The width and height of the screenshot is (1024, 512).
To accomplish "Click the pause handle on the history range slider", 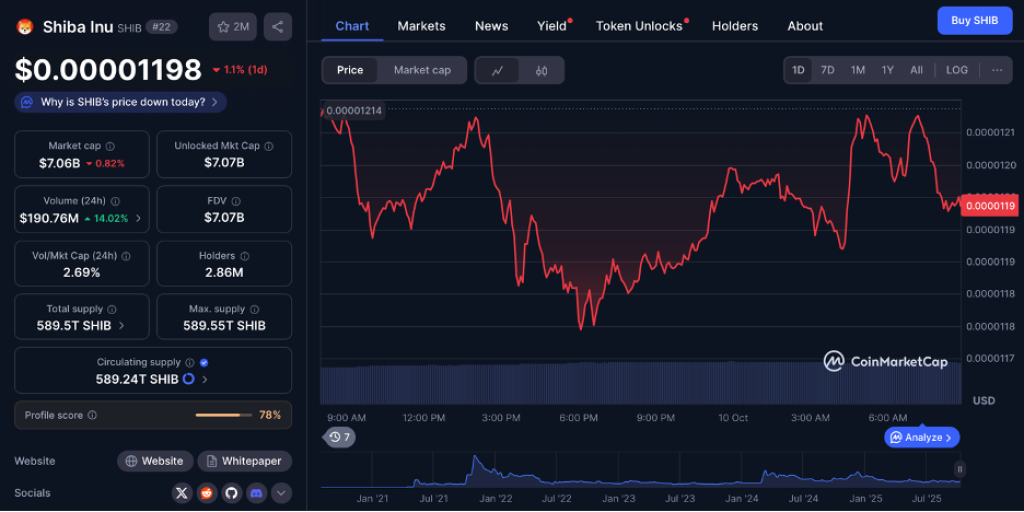I will pyautogui.click(x=959, y=468).
